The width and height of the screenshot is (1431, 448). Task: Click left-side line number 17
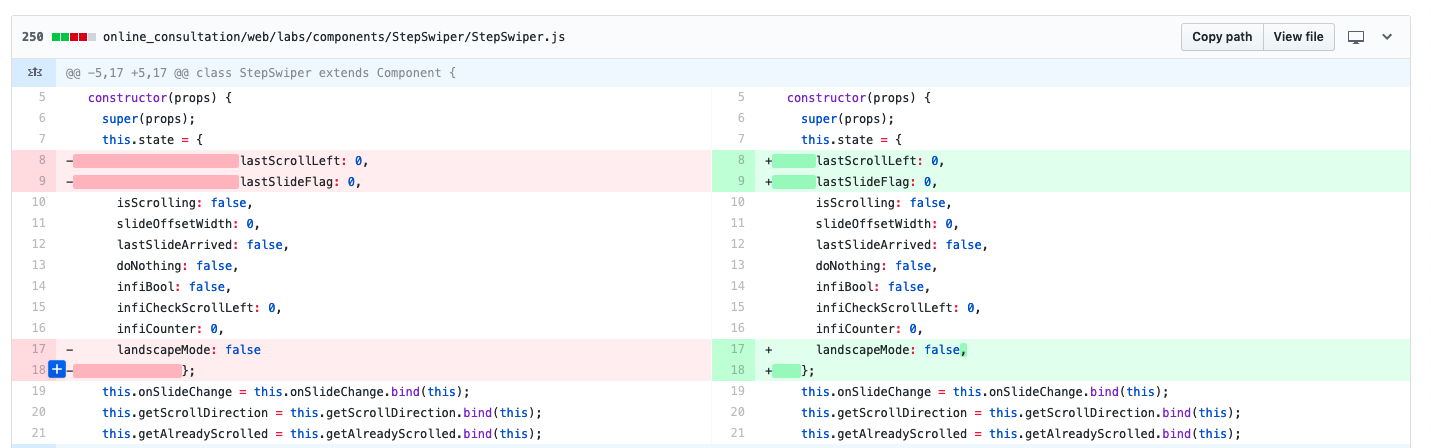[x=35, y=350]
